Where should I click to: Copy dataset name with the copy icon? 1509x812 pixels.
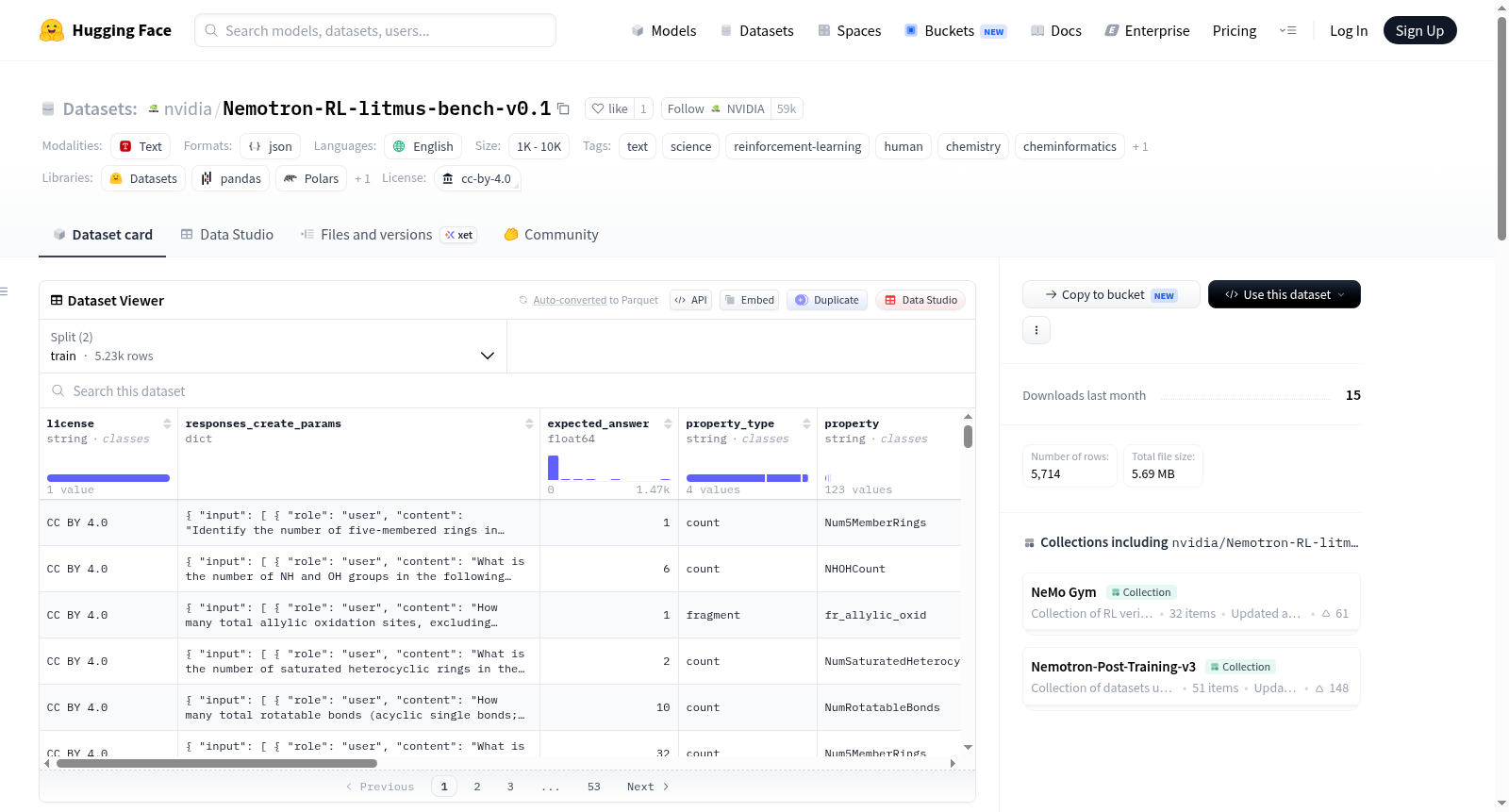pyautogui.click(x=563, y=108)
